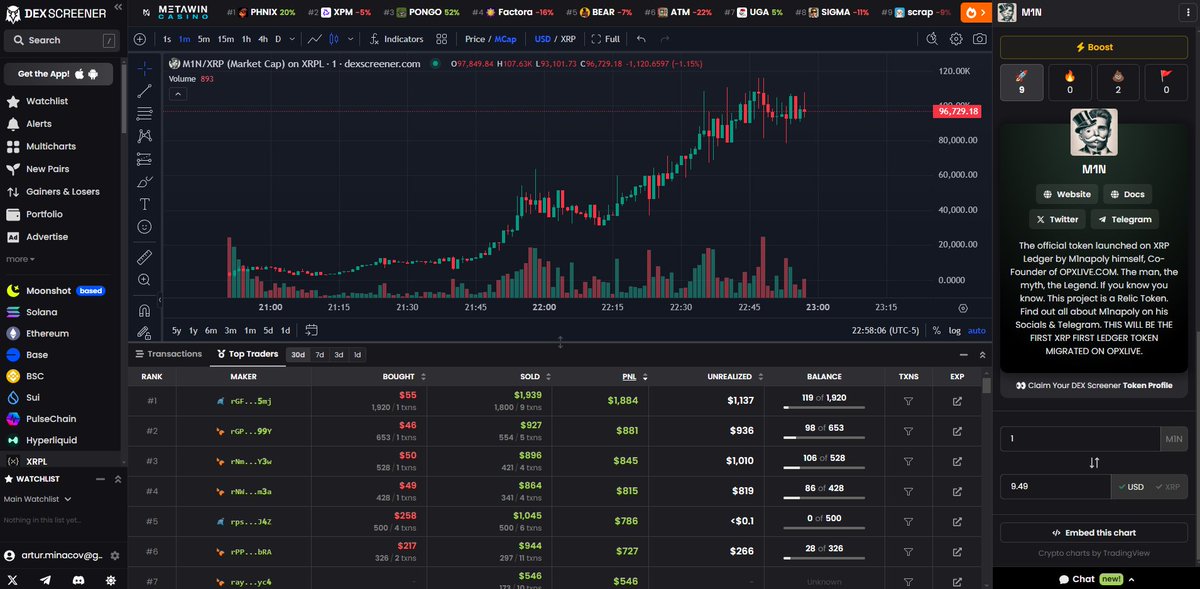The width and height of the screenshot is (1200, 589).
Task: Open explorer link for rank #3 row
Action: (x=957, y=461)
